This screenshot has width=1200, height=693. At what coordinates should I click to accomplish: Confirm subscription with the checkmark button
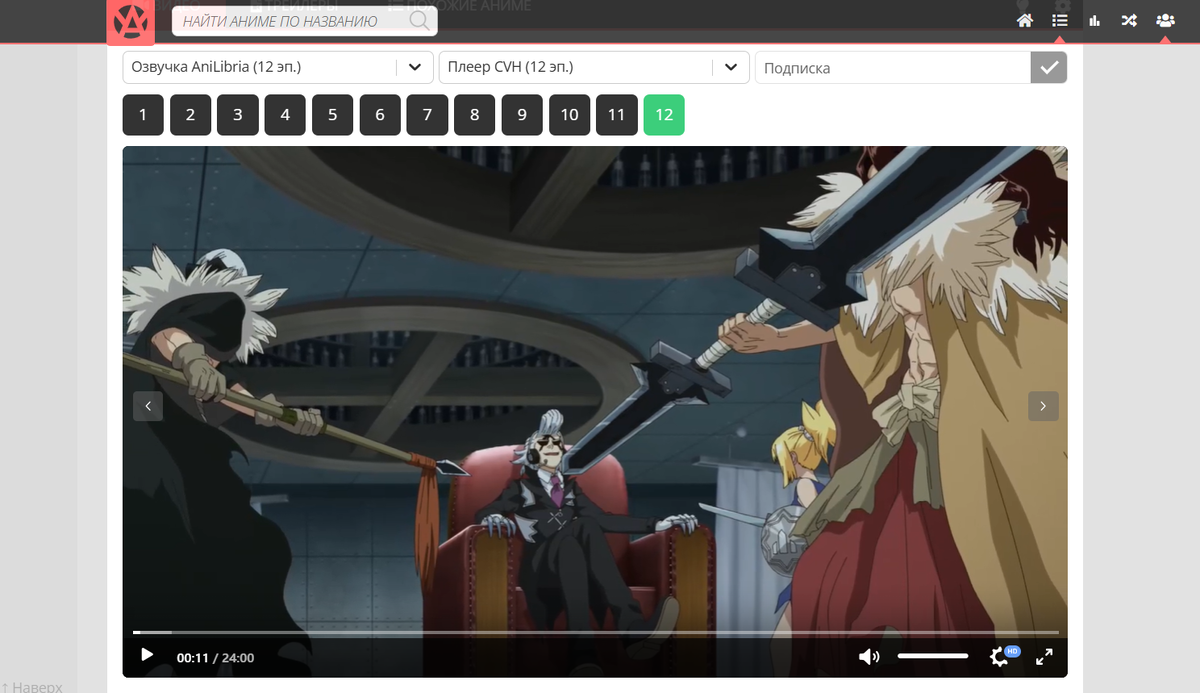[x=1049, y=67]
